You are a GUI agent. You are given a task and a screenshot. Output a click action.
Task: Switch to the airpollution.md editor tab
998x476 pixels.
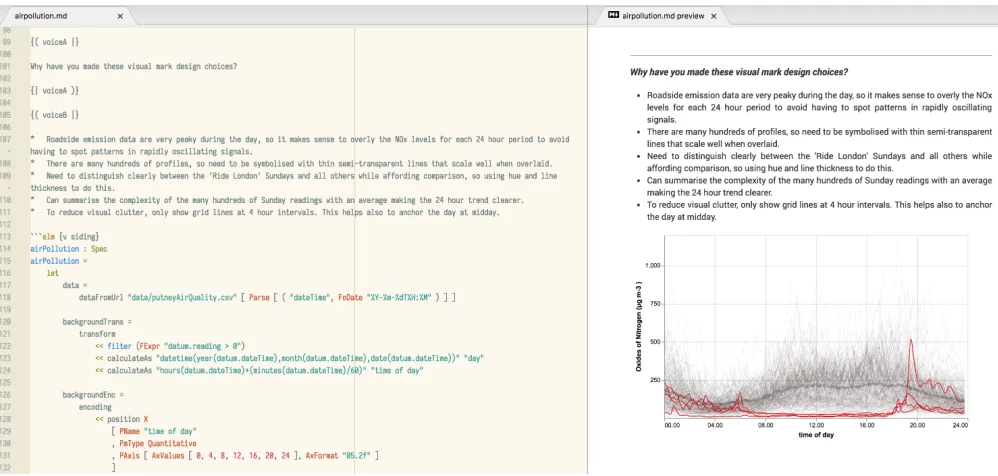[x=66, y=16]
